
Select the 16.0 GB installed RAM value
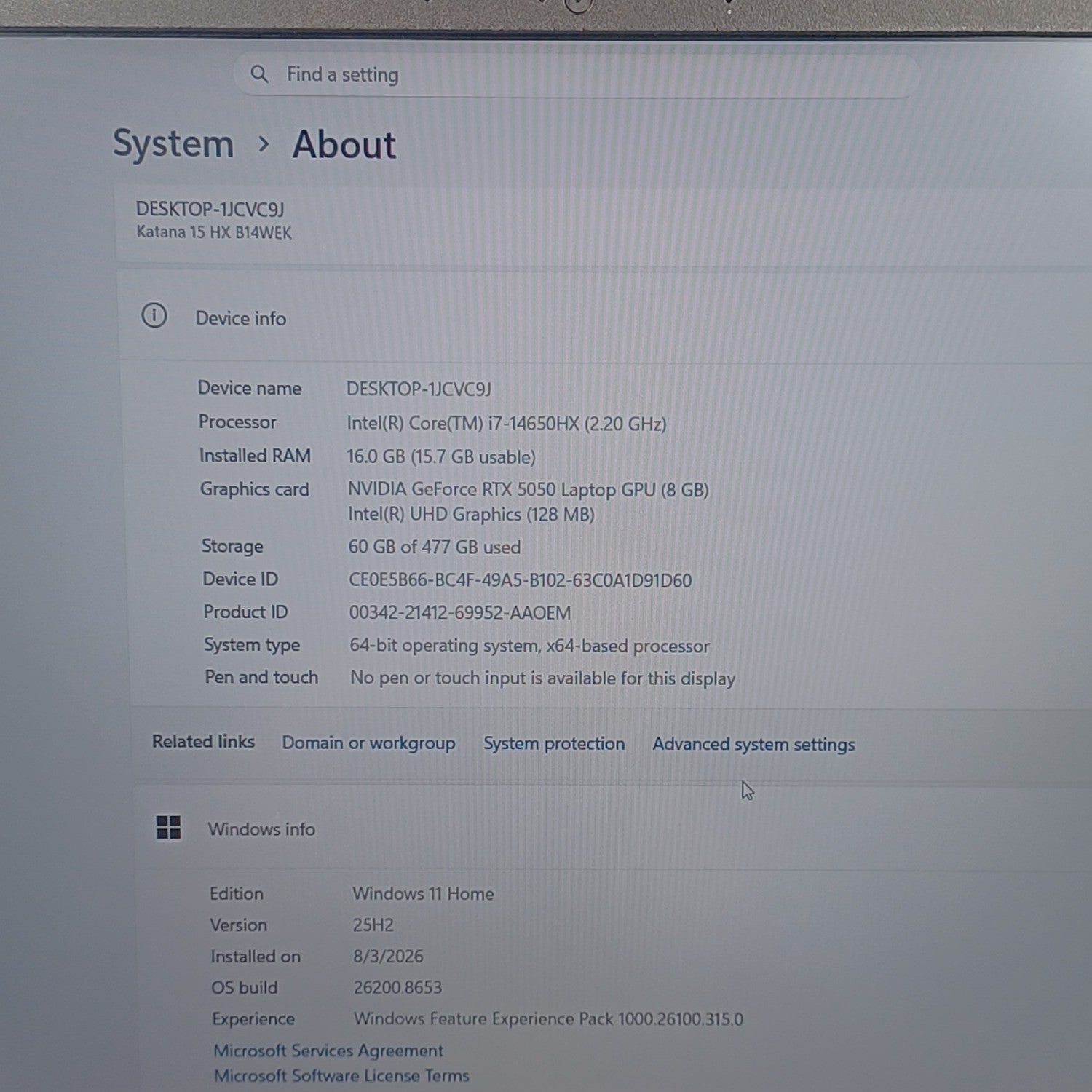(441, 457)
